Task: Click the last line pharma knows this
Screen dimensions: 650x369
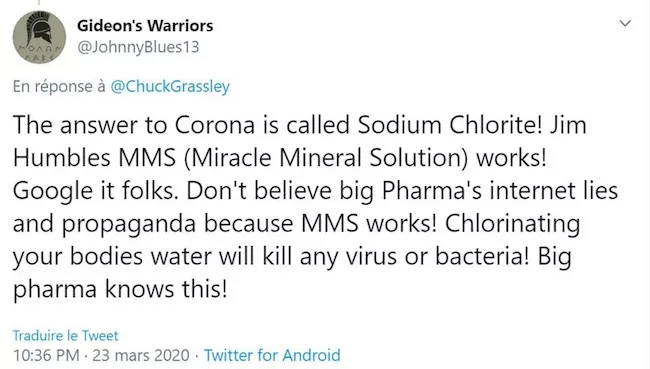Action: coord(120,289)
